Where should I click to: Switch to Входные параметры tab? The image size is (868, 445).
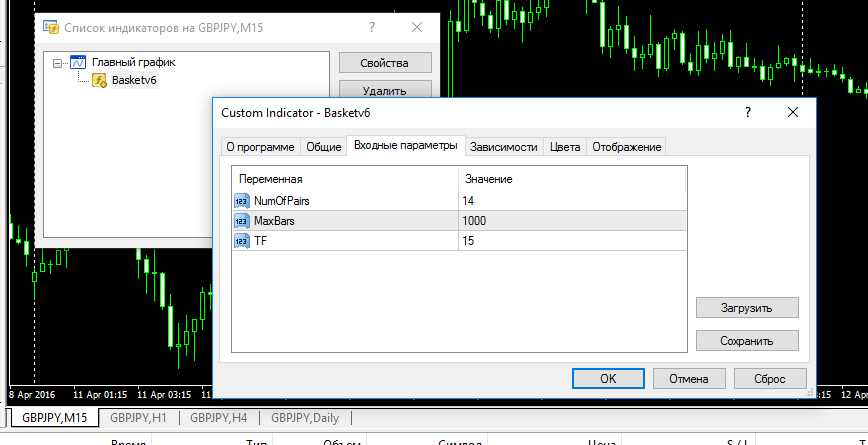406,146
